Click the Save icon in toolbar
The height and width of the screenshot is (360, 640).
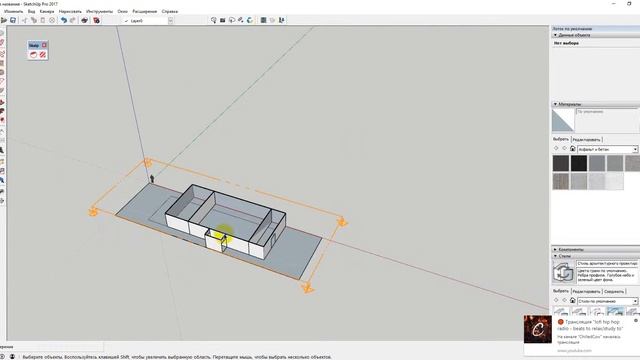[13, 20]
